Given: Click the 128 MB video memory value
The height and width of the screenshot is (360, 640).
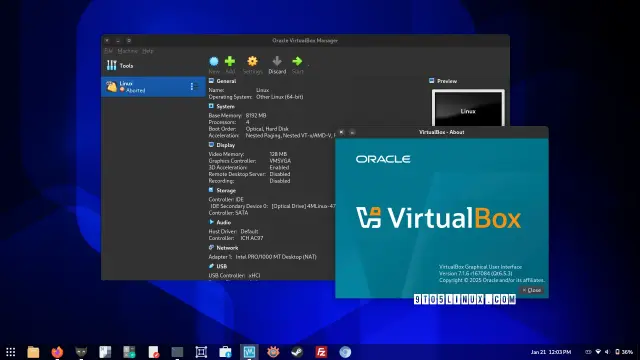Looking at the screenshot, I should 278,154.
